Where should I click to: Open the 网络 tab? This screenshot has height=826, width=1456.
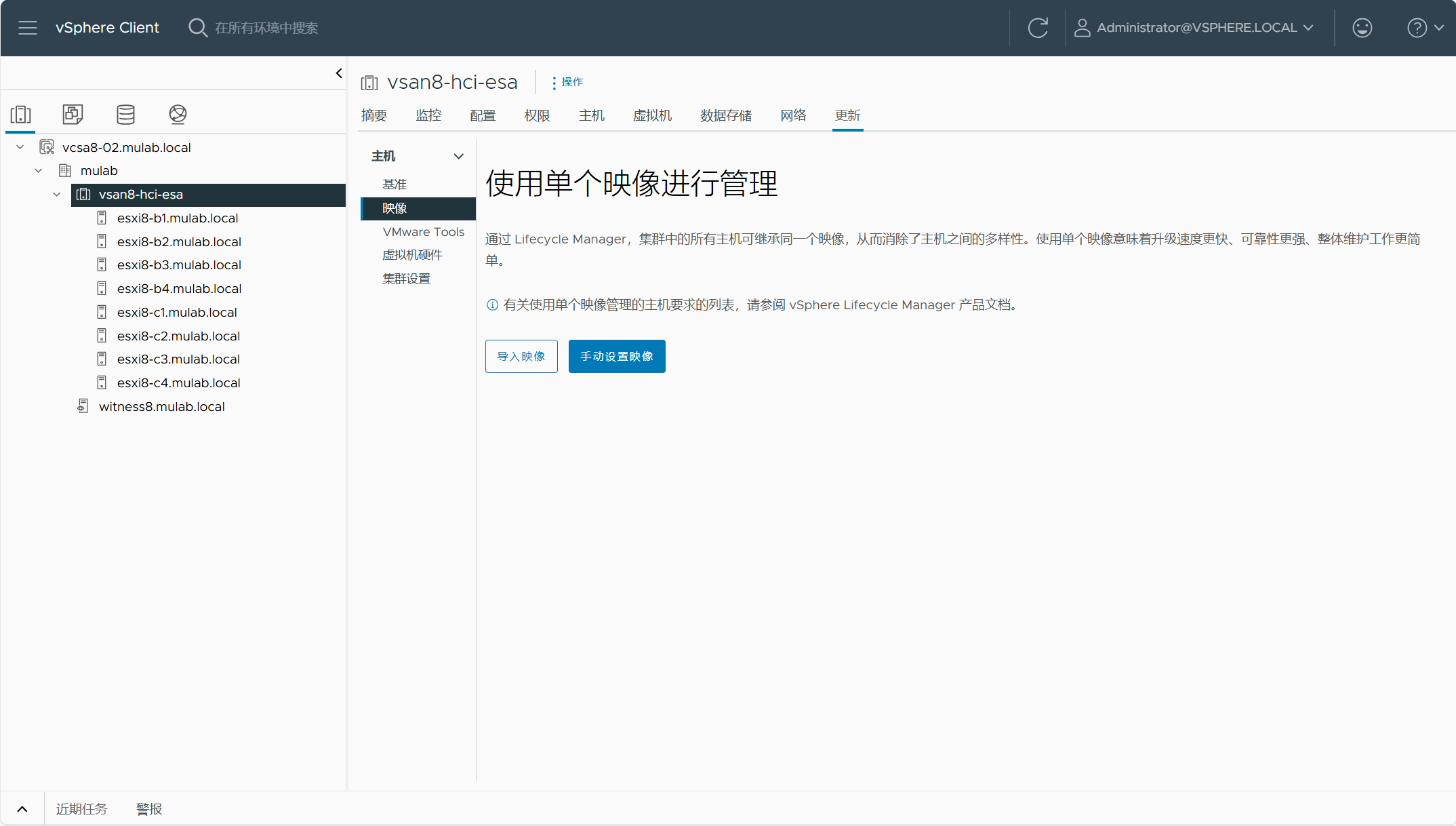point(793,115)
